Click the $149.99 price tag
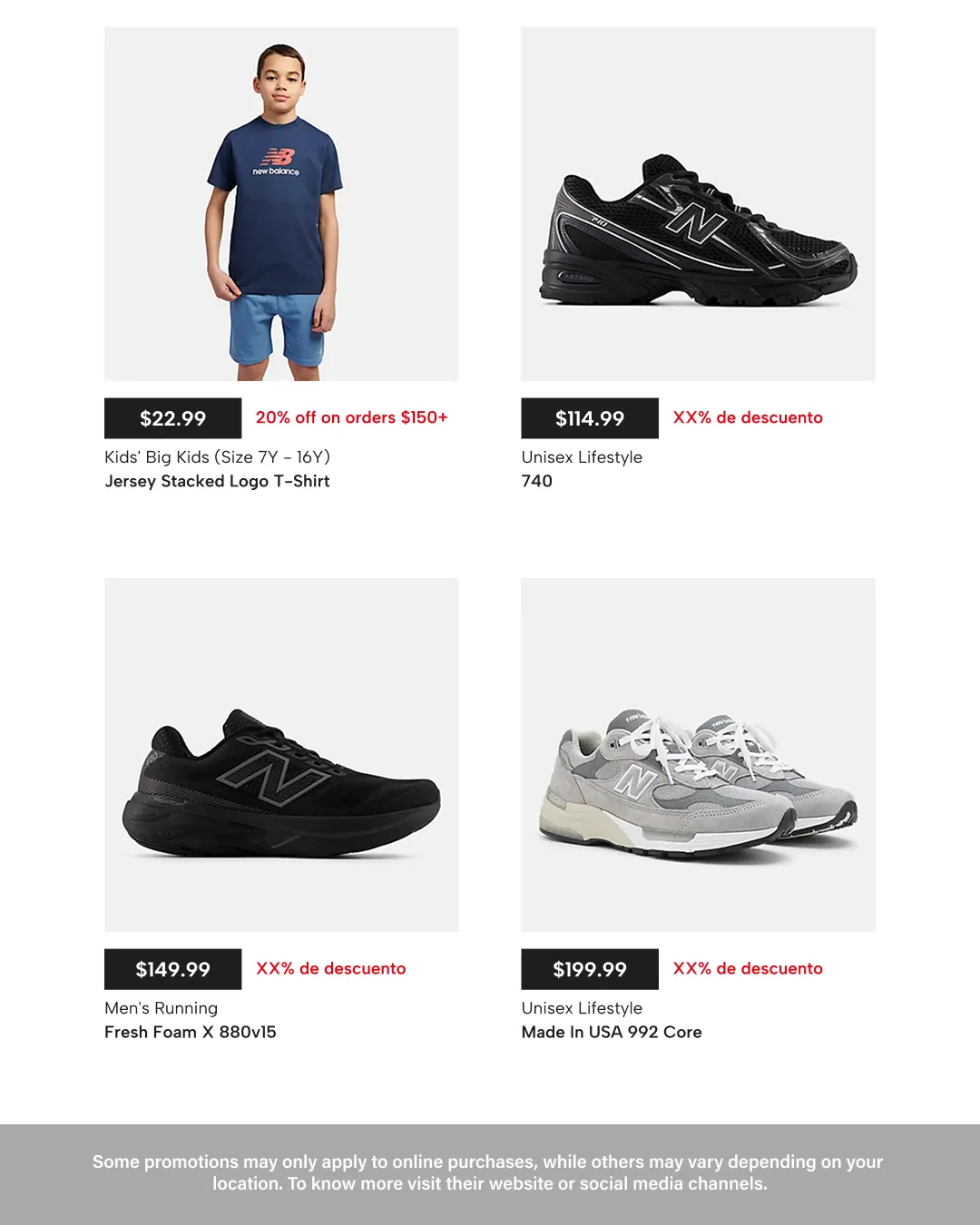The height and width of the screenshot is (1225, 980). tap(172, 969)
